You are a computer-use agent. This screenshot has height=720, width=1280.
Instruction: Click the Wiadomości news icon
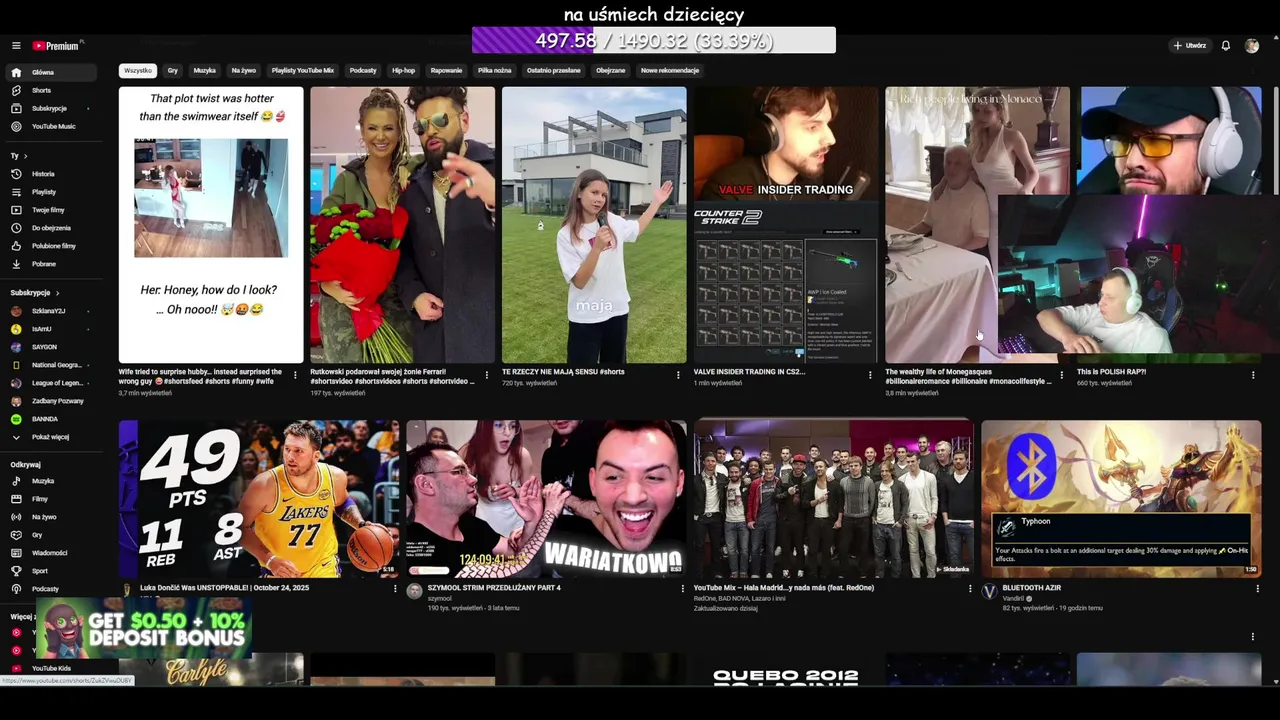[x=16, y=553]
